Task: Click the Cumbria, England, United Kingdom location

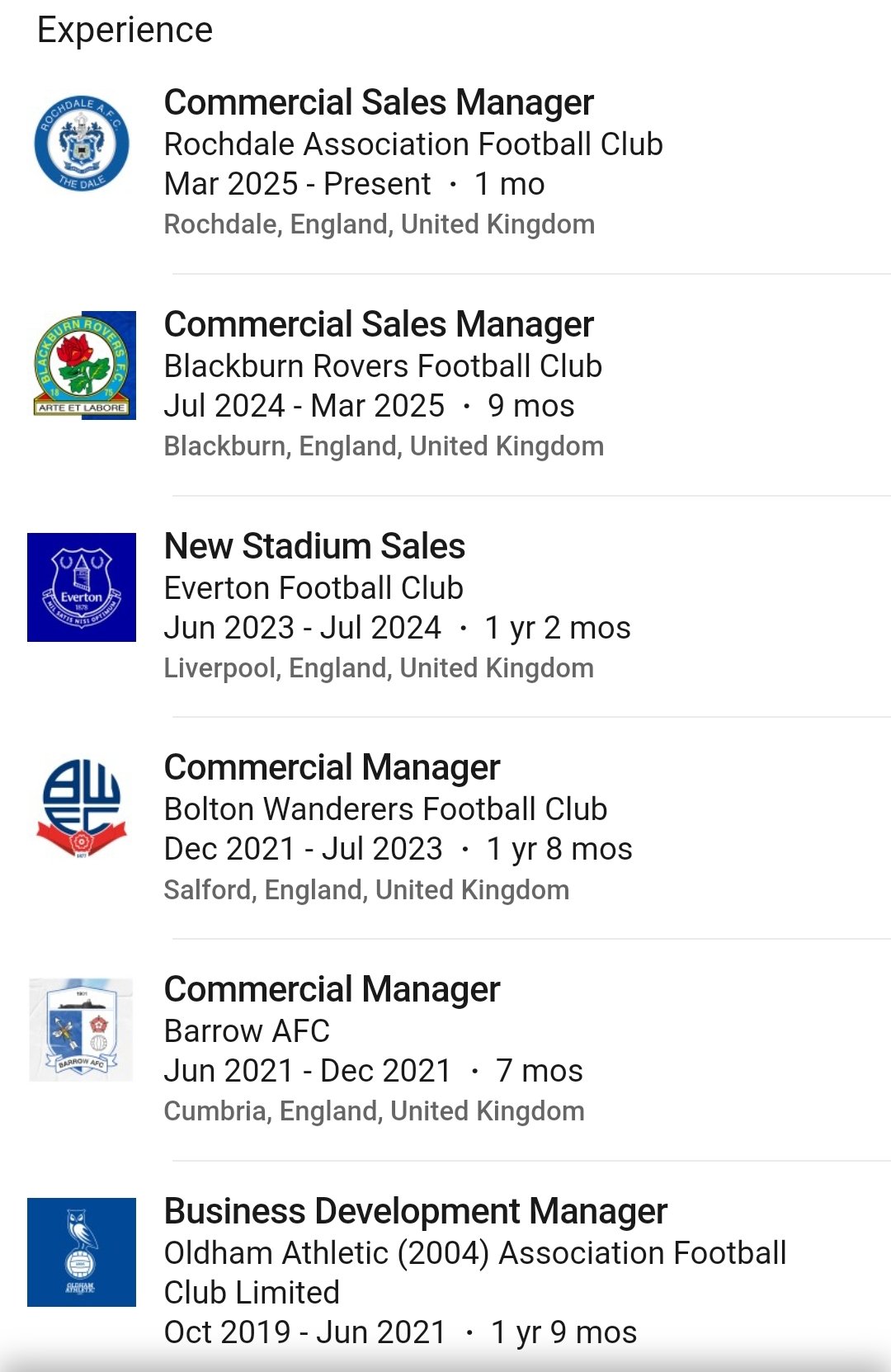Action: coord(374,1111)
